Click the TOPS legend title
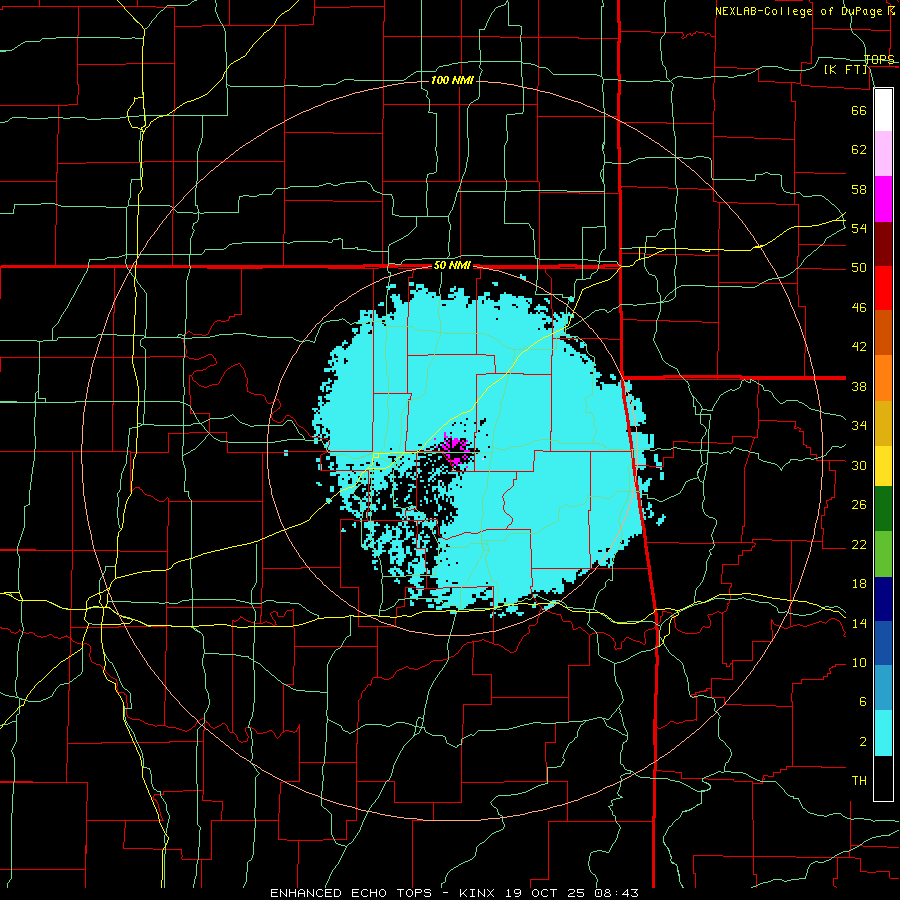Image resolution: width=900 pixels, height=900 pixels. [x=879, y=60]
